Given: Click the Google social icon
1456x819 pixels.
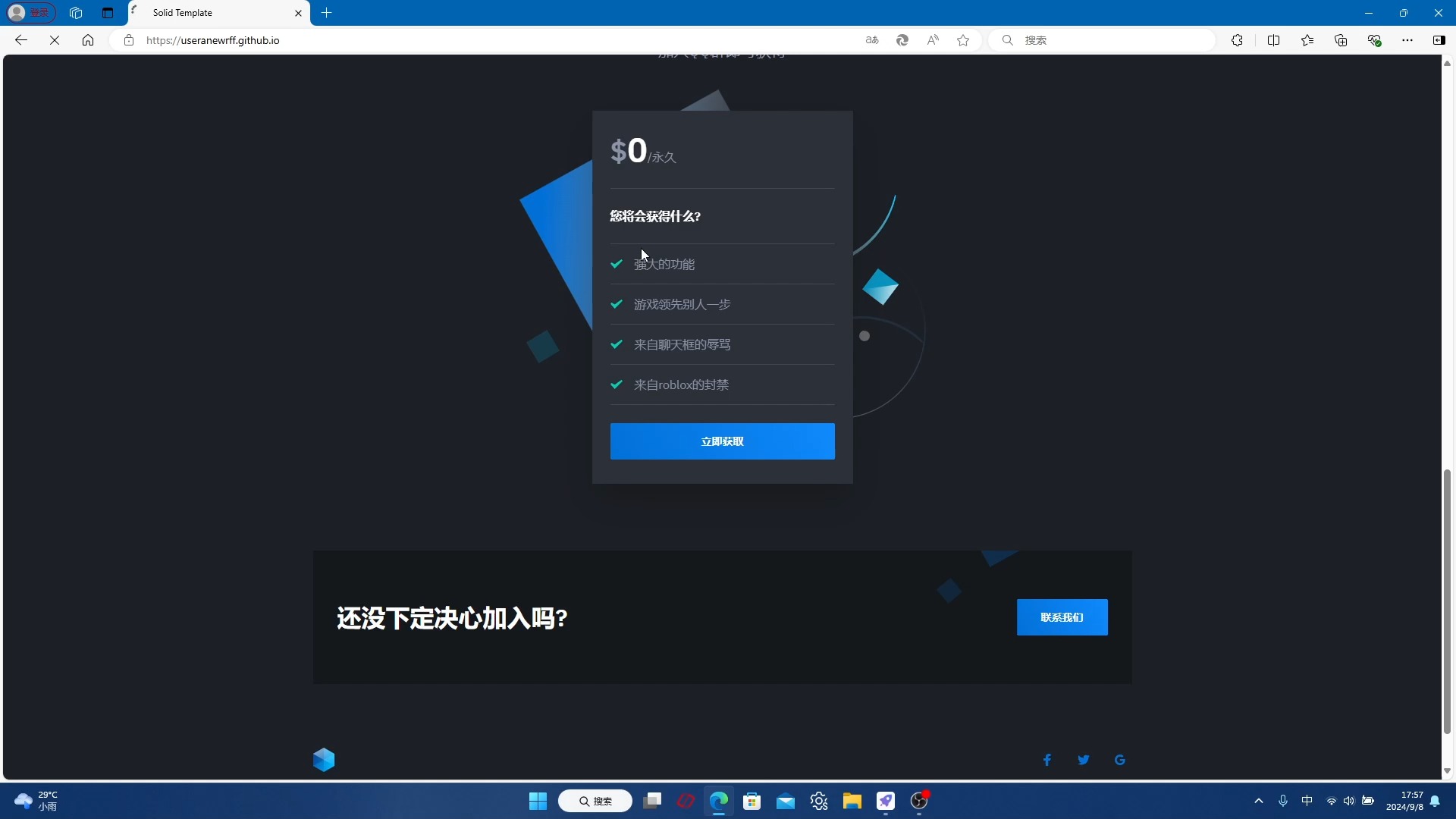Looking at the screenshot, I should pyautogui.click(x=1120, y=760).
